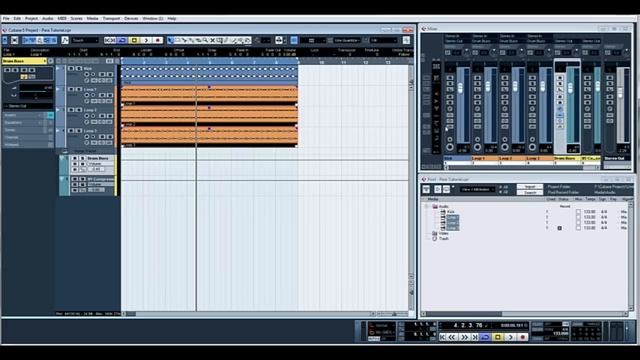Viewport: 640px width, 360px height.
Task: Open the MIDI menu
Action: [x=62, y=18]
